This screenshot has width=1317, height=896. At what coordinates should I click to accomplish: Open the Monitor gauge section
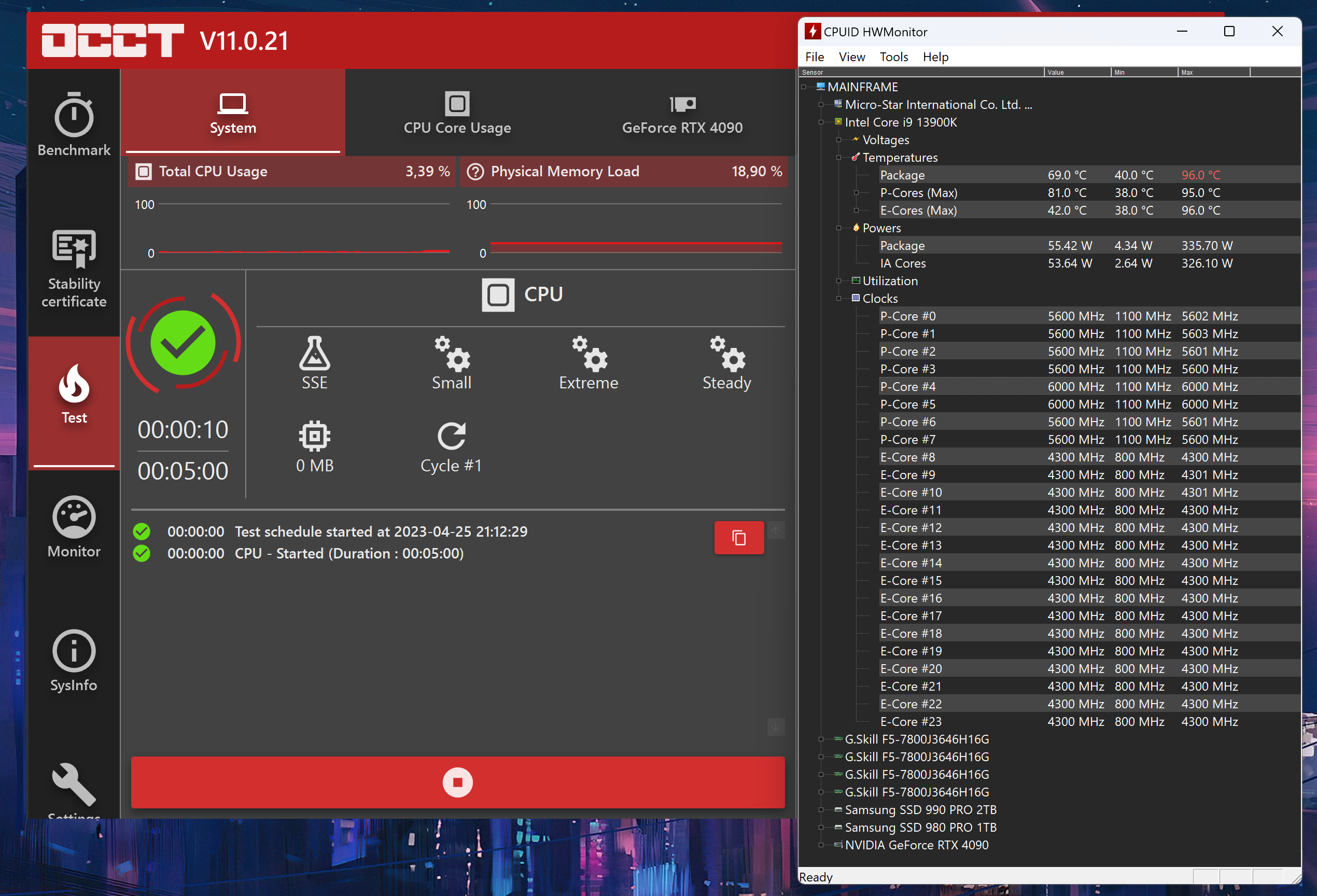point(74,526)
